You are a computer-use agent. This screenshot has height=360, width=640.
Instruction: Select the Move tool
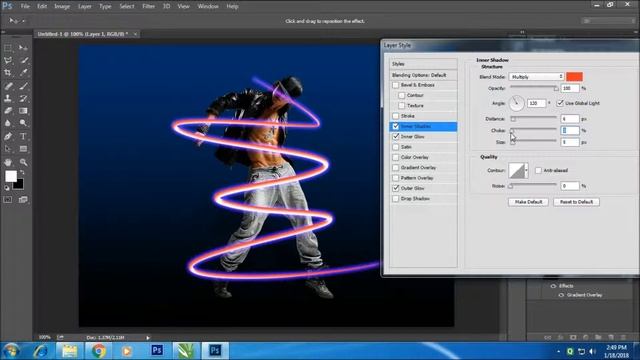23,48
